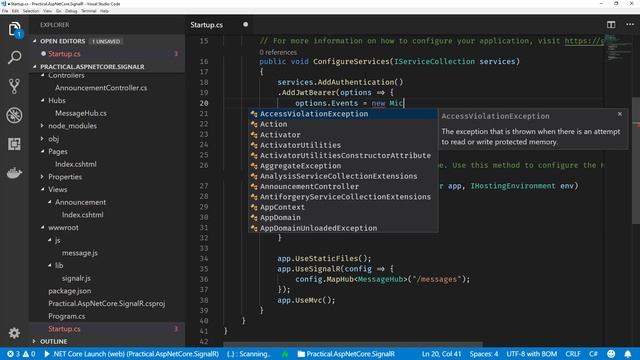Change encoding via UTF-8 with BOM

[531, 354]
